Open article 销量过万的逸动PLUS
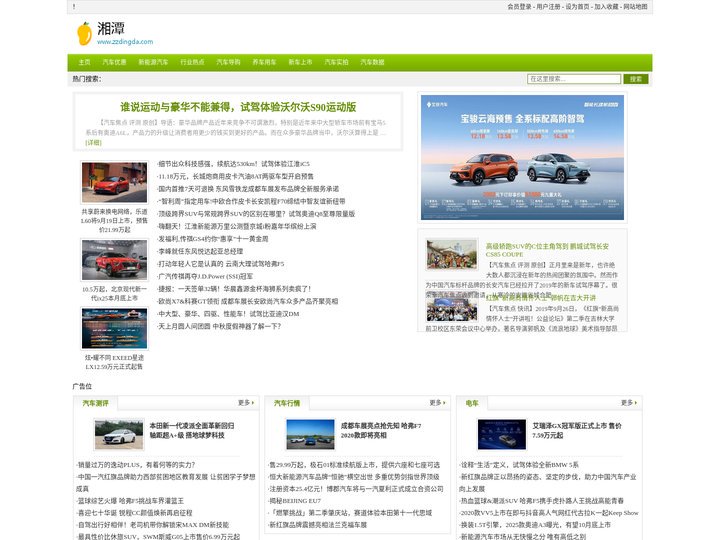Screen dimensions: 720x540 (x=136, y=465)
